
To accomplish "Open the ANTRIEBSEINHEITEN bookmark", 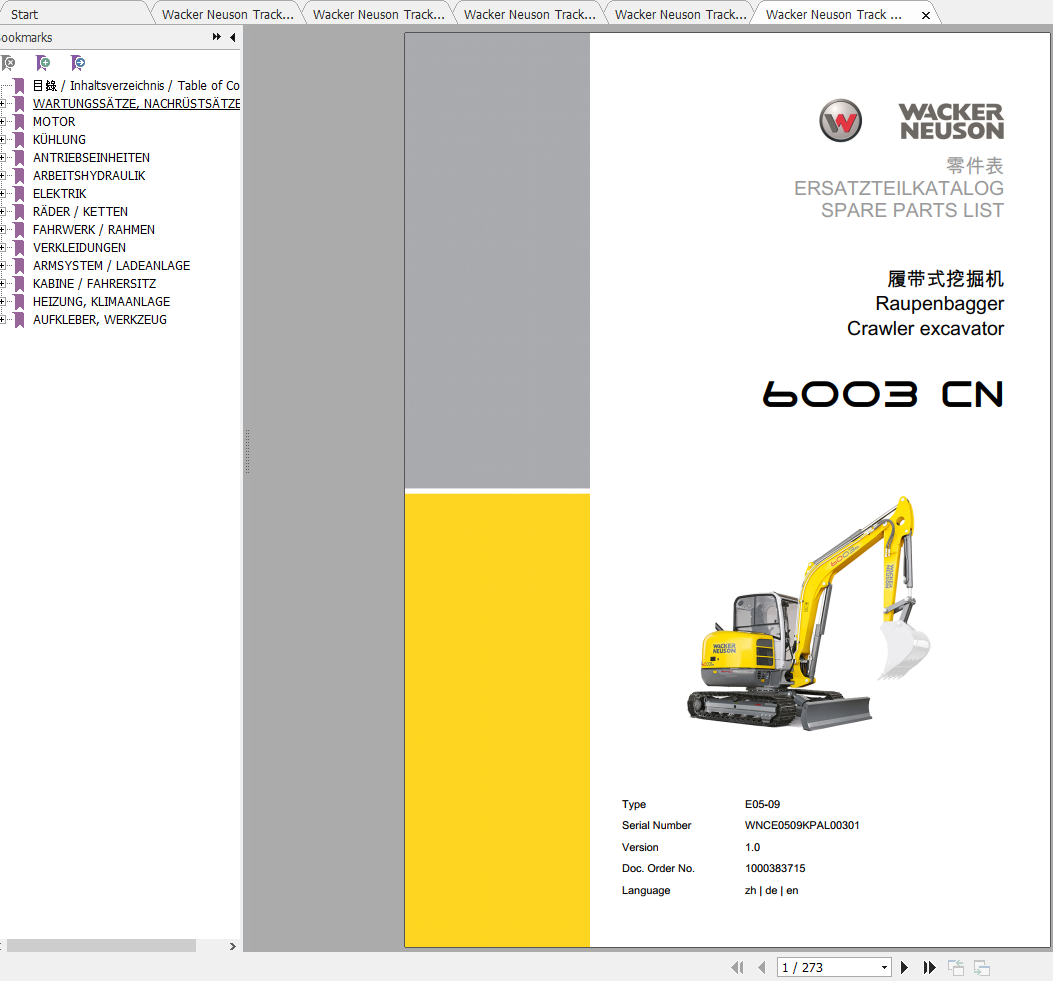I will (x=91, y=158).
